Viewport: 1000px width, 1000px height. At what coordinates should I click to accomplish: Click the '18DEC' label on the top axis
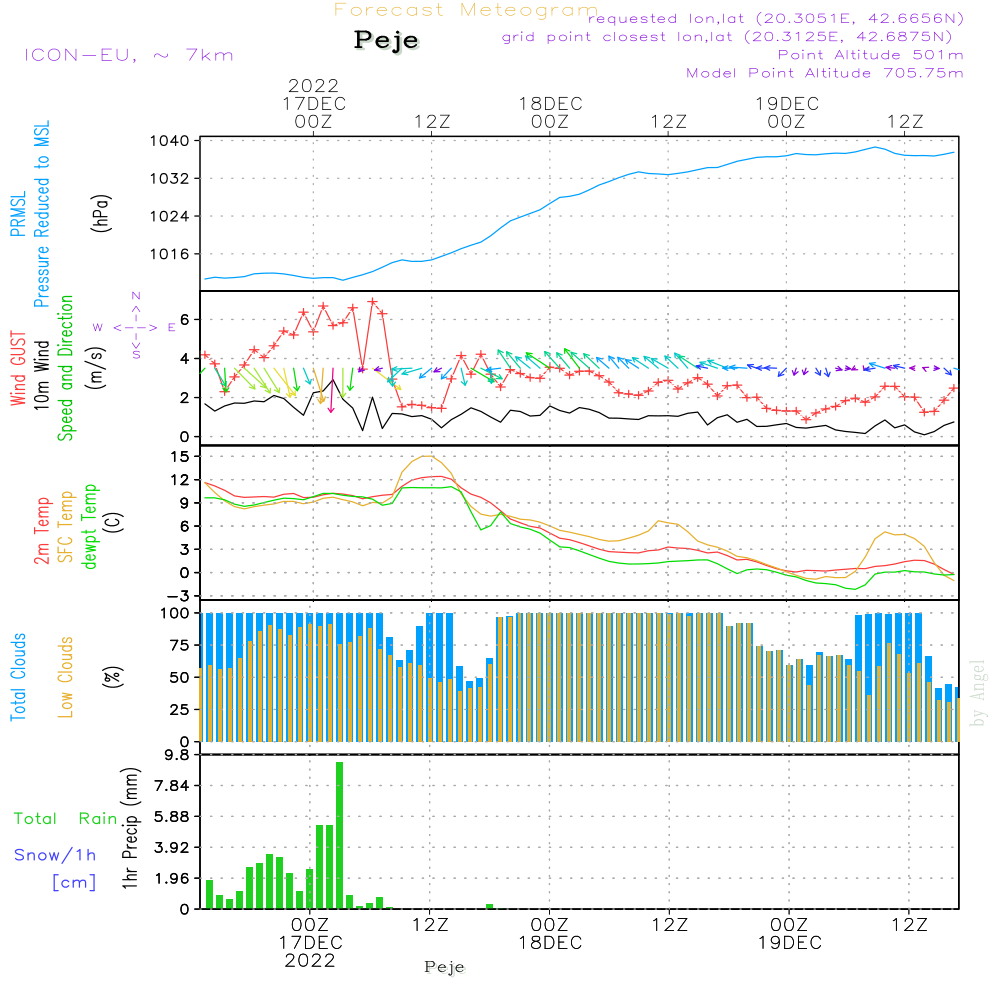click(x=550, y=103)
